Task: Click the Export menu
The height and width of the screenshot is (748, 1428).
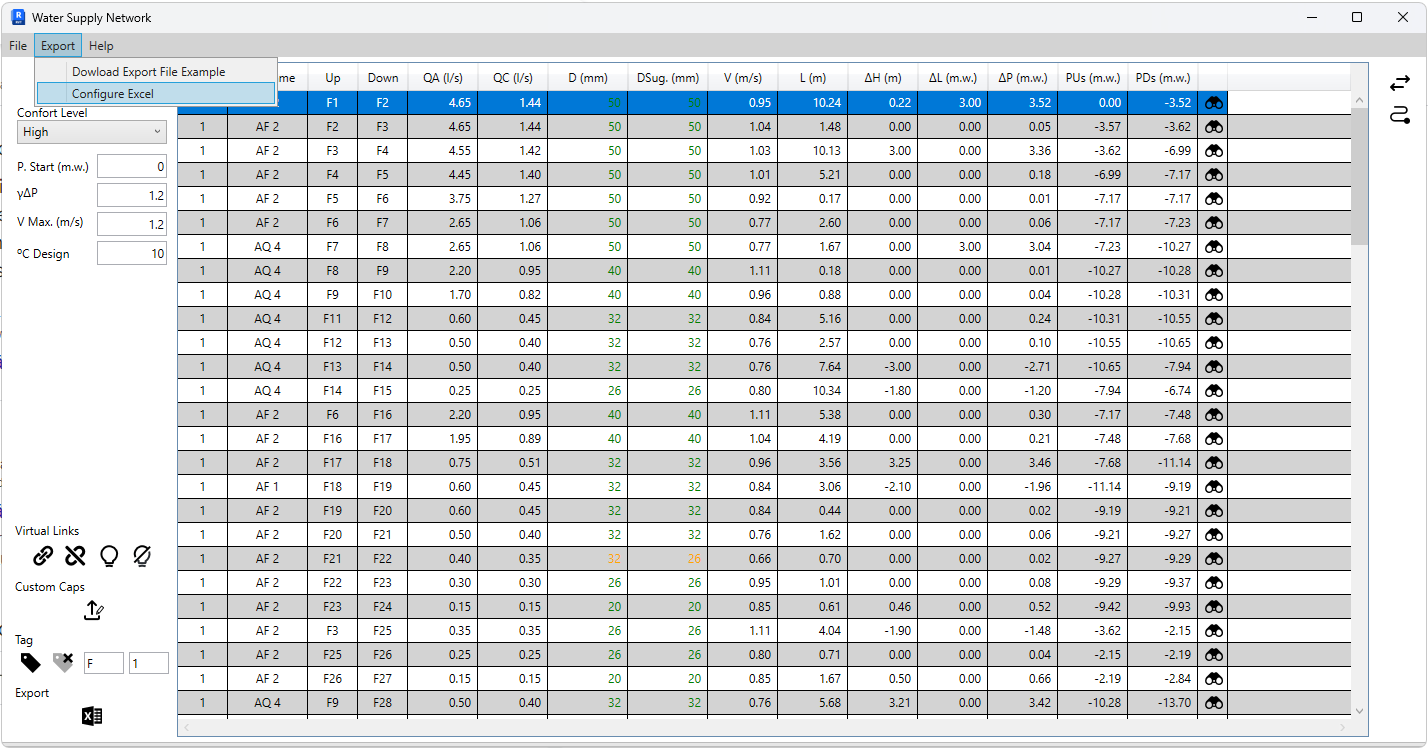Action: pyautogui.click(x=58, y=46)
